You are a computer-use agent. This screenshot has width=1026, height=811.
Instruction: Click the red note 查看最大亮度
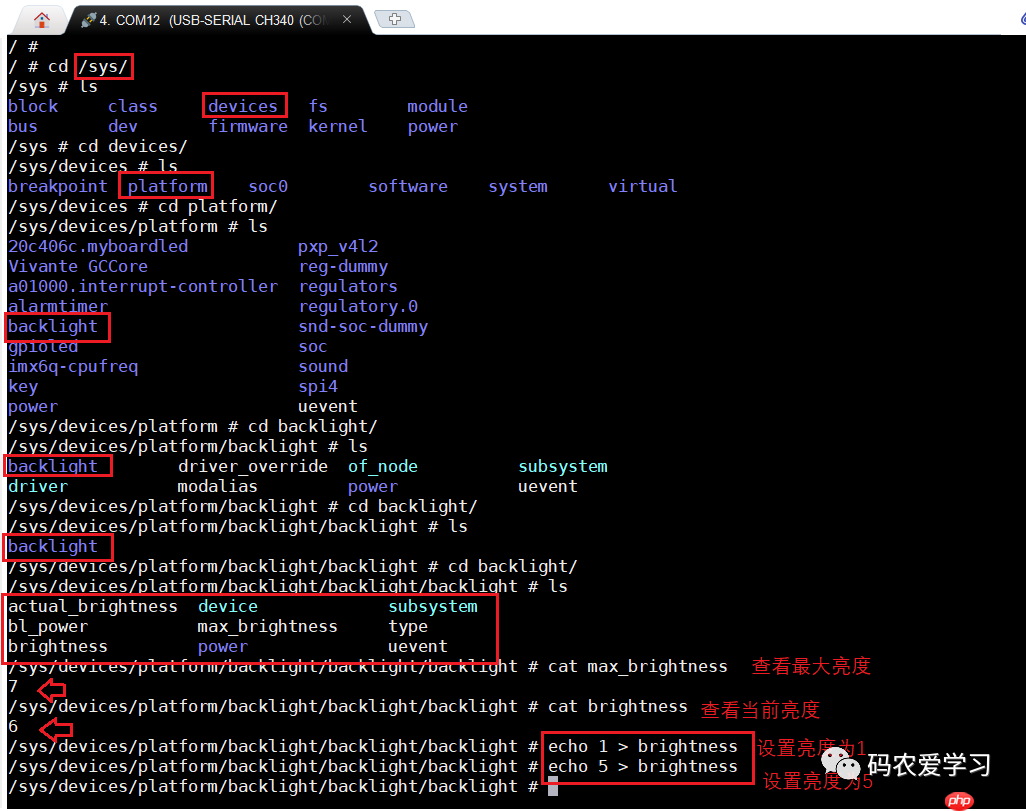click(x=810, y=666)
